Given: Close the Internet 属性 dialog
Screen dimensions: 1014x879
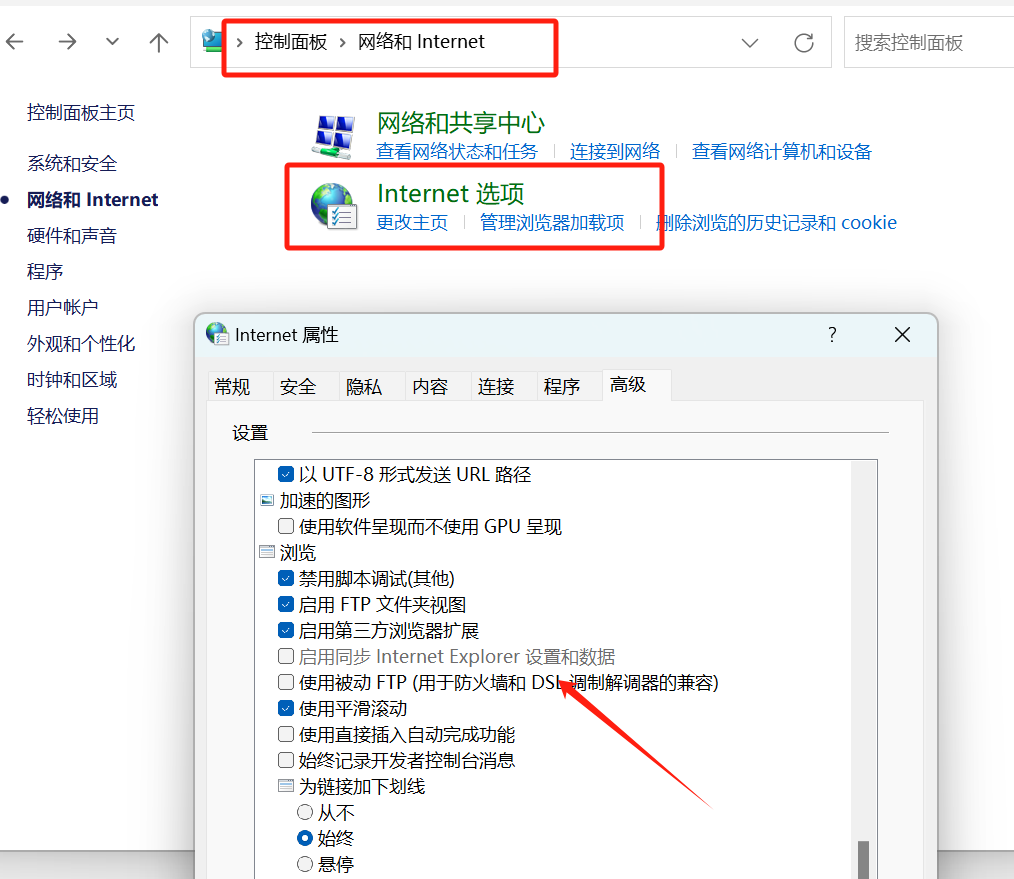Looking at the screenshot, I should (x=902, y=334).
